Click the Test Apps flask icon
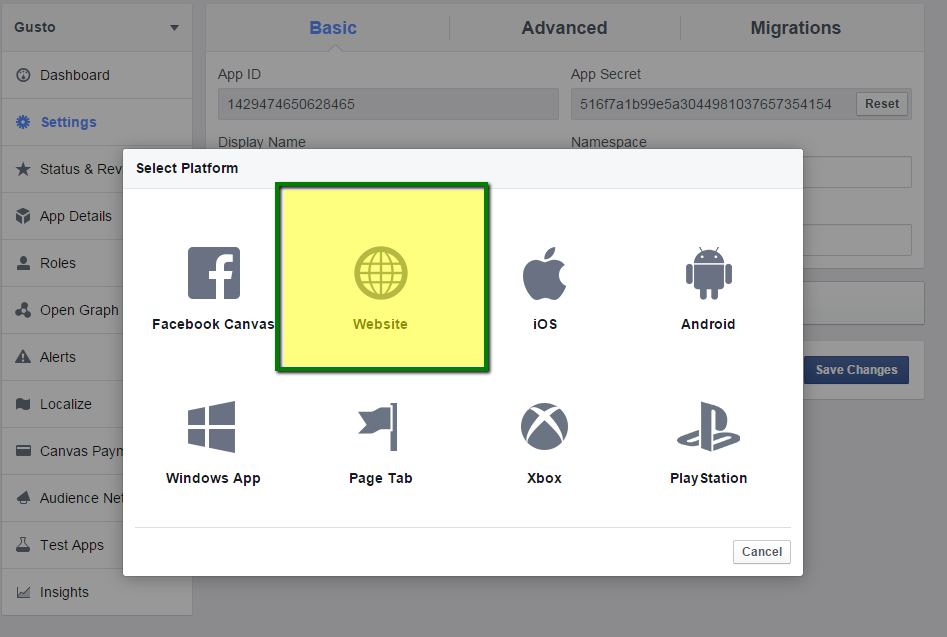 [23, 545]
